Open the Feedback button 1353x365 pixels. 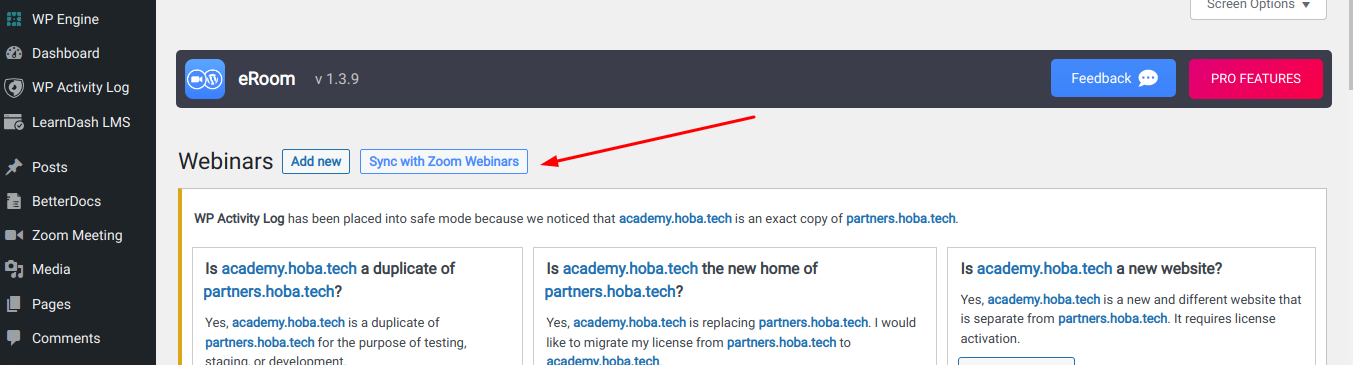(x=1114, y=78)
